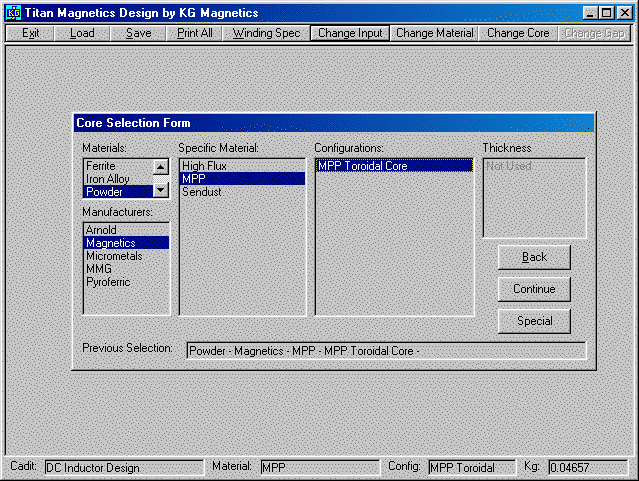Choose MMG from Manufacturers list
The image size is (639, 481).
coord(126,269)
